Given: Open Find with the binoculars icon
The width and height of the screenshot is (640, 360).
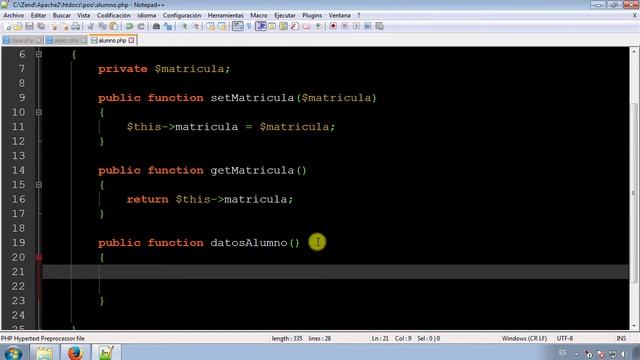Looking at the screenshot, I should click(x=156, y=27).
